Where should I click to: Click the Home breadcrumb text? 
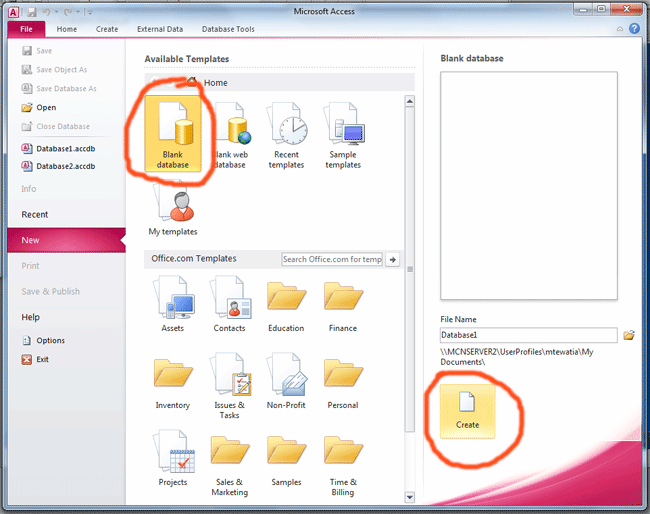216,82
